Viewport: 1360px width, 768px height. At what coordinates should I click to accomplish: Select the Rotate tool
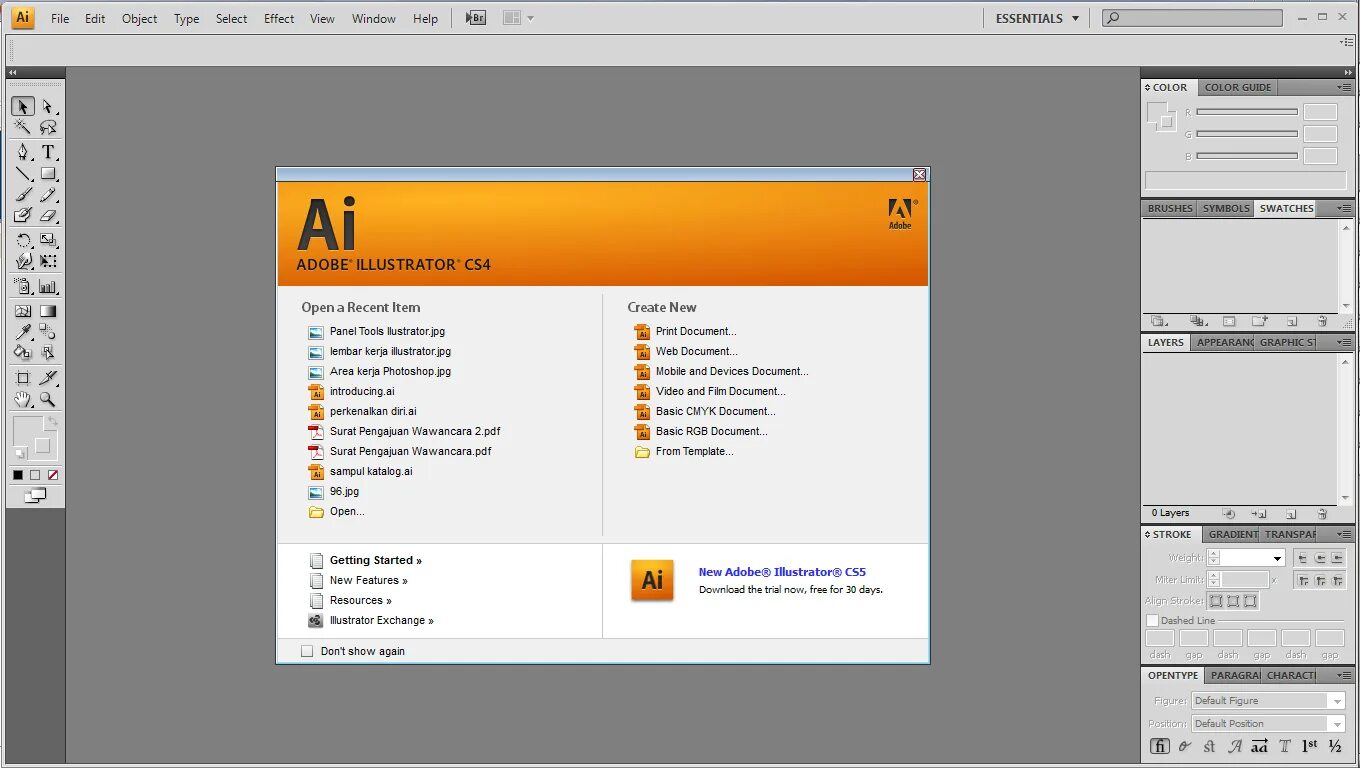23,240
